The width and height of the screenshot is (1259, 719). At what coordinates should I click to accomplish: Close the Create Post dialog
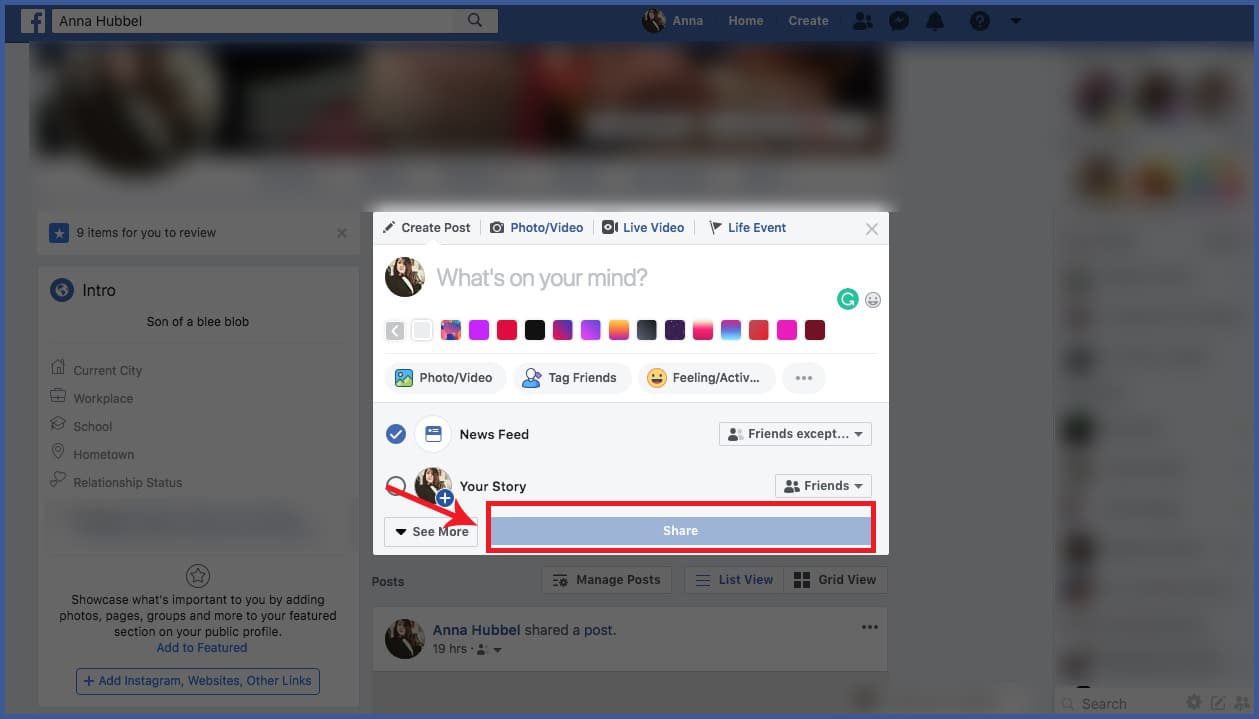872,229
